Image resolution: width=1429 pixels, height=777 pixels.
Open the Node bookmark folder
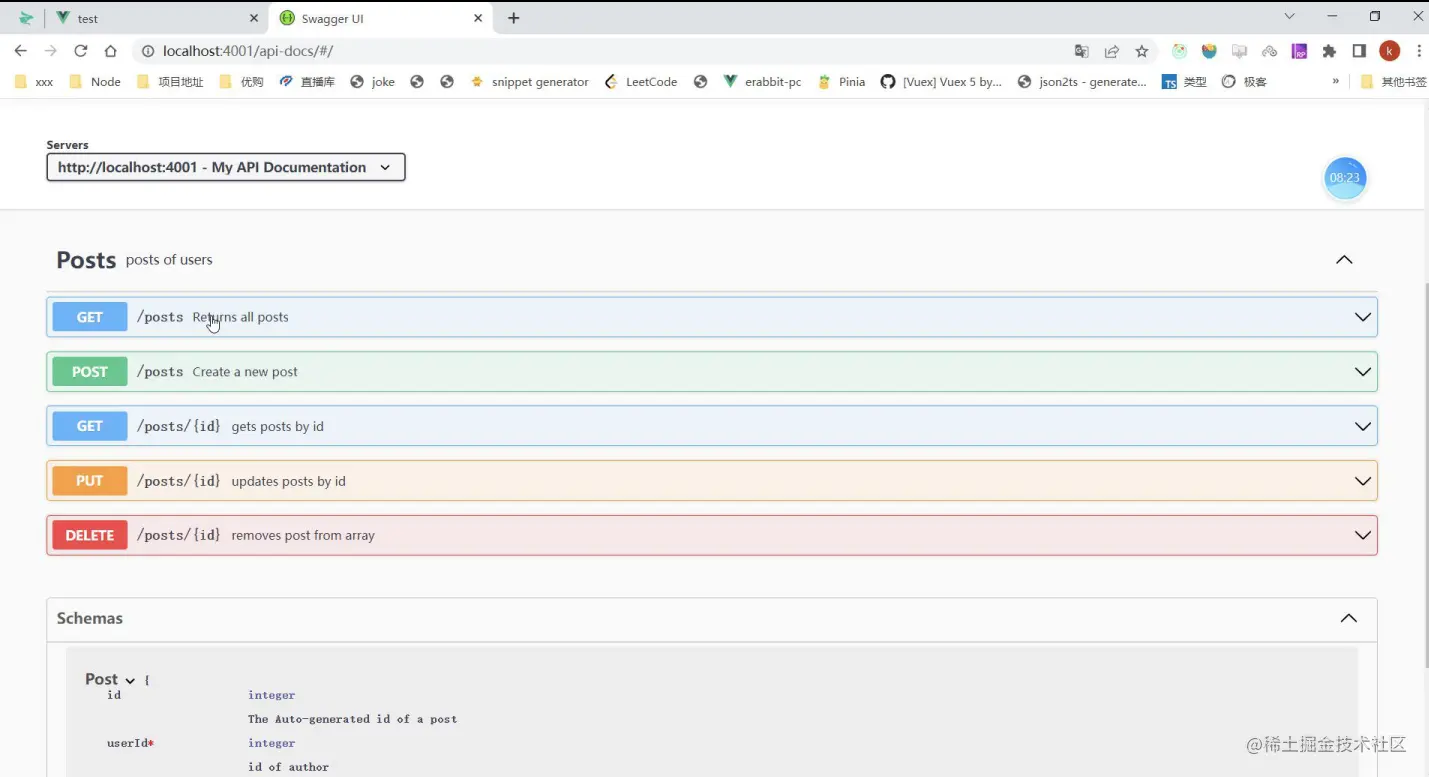(95, 82)
